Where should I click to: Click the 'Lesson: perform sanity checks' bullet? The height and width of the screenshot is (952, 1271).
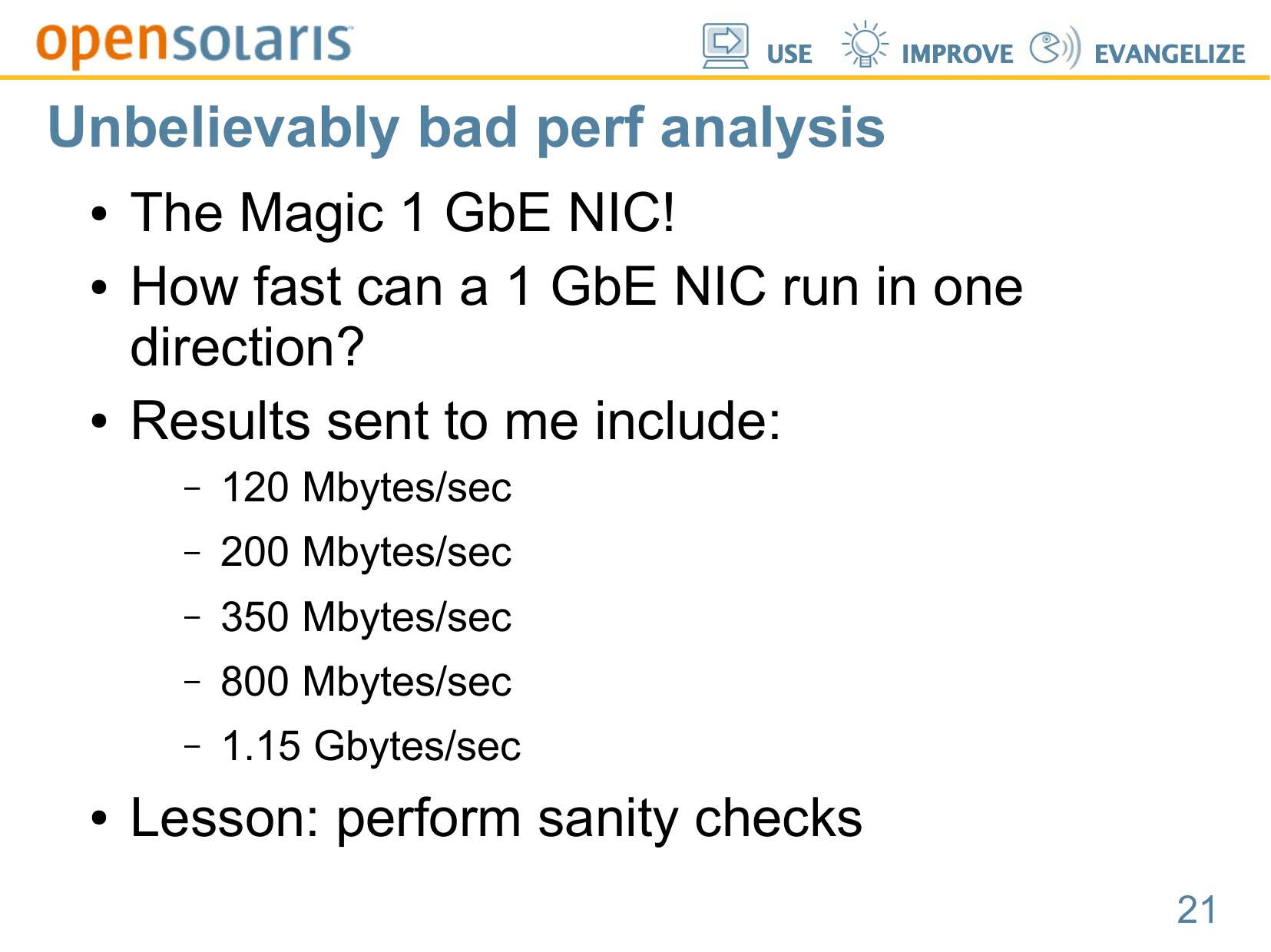pyautogui.click(x=496, y=818)
